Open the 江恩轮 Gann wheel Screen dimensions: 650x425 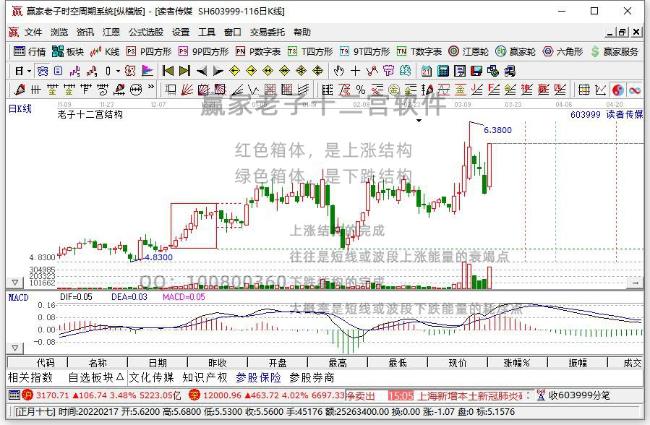coord(468,51)
